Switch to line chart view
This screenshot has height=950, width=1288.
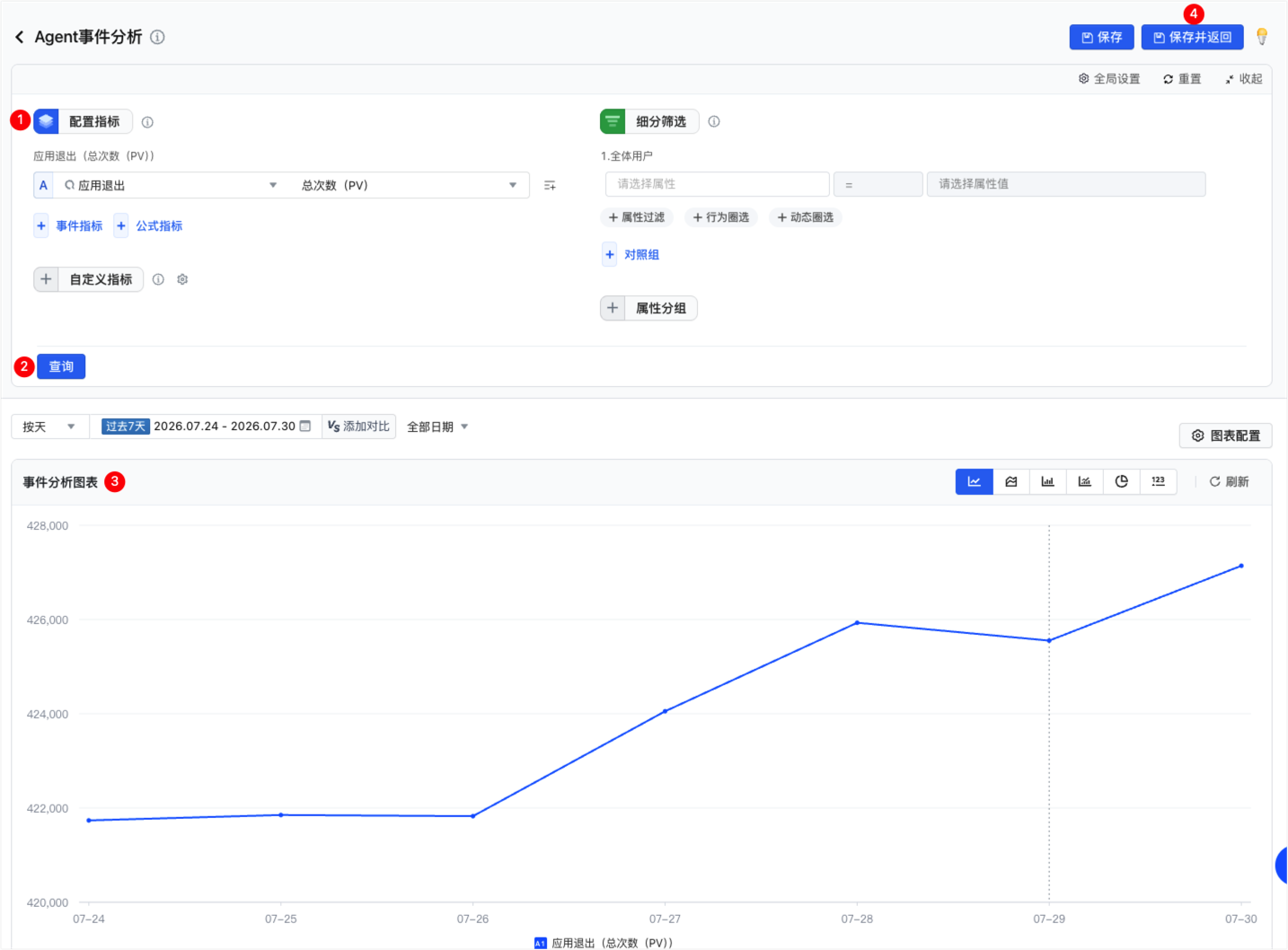tap(974, 481)
